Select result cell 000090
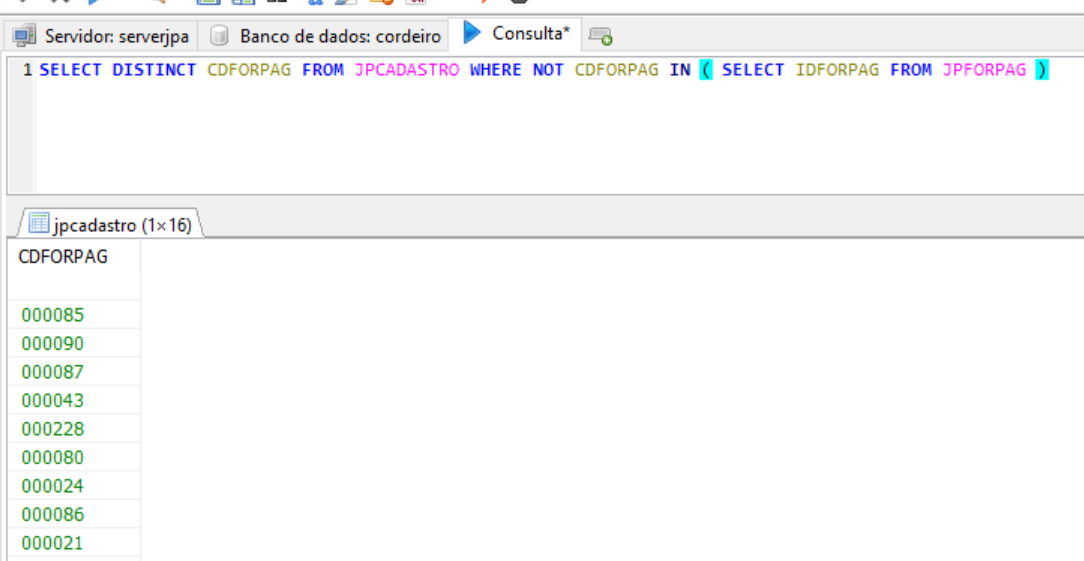 73,343
